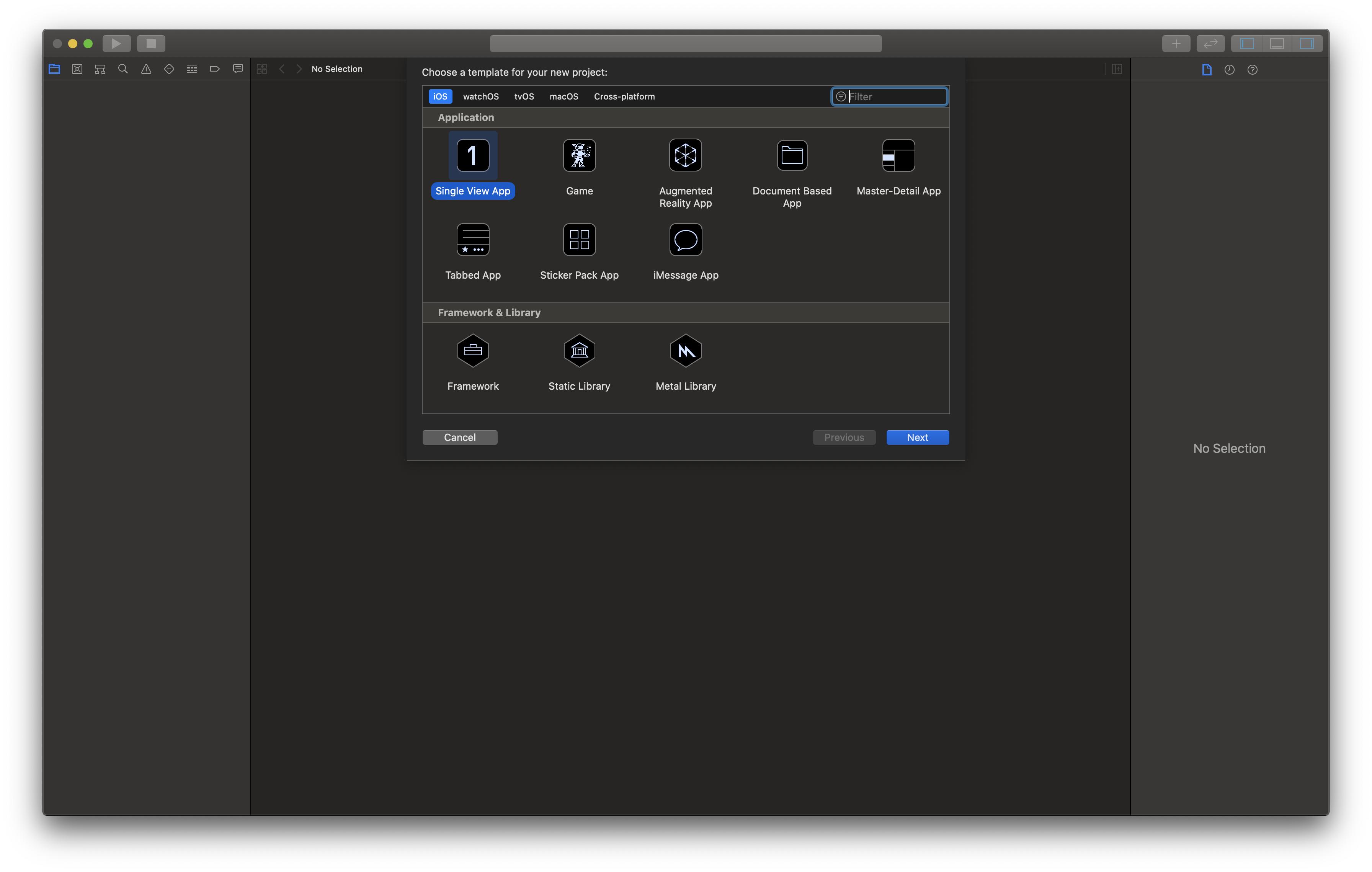Screen dimensions: 1372x872
Task: Click the Stop button in toolbar
Action: coord(151,43)
